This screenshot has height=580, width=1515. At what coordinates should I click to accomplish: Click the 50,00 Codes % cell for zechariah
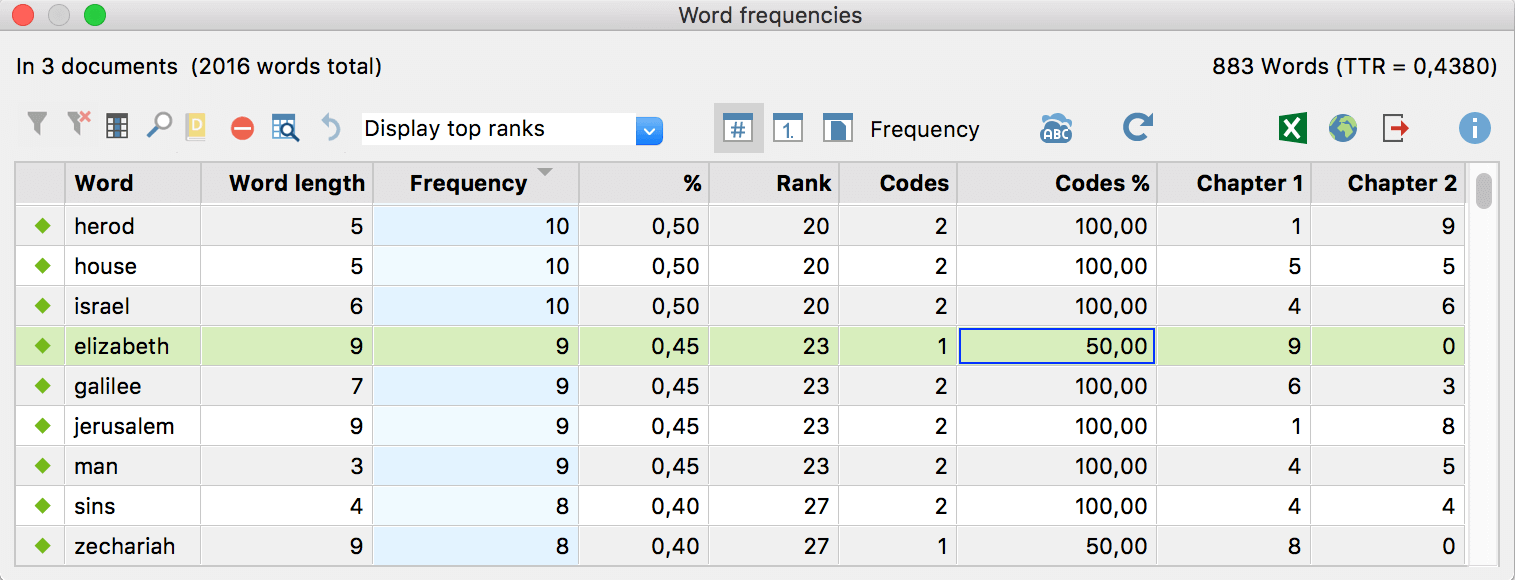coord(1057,546)
